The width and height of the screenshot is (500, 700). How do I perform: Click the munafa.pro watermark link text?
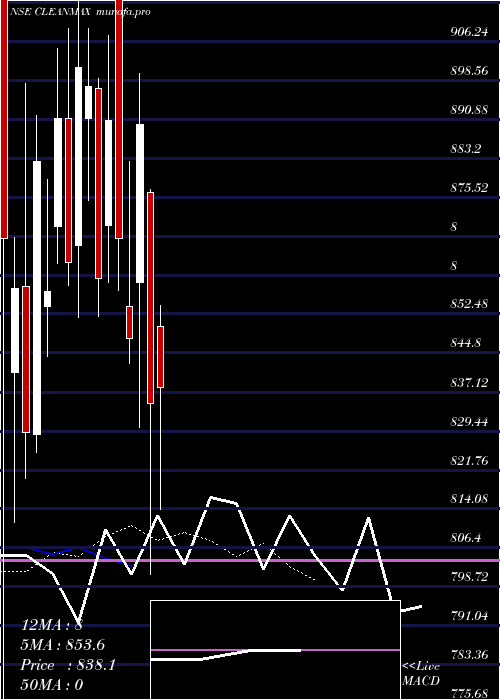(123, 12)
